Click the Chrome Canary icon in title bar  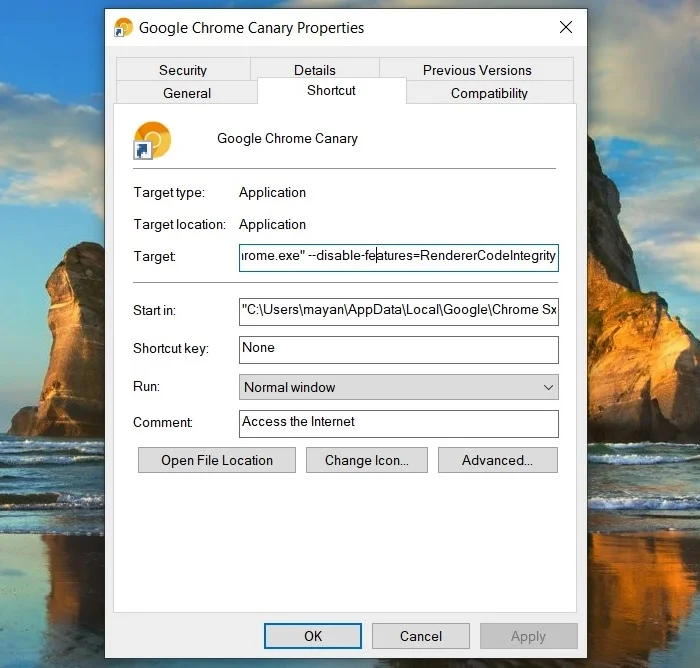124,27
